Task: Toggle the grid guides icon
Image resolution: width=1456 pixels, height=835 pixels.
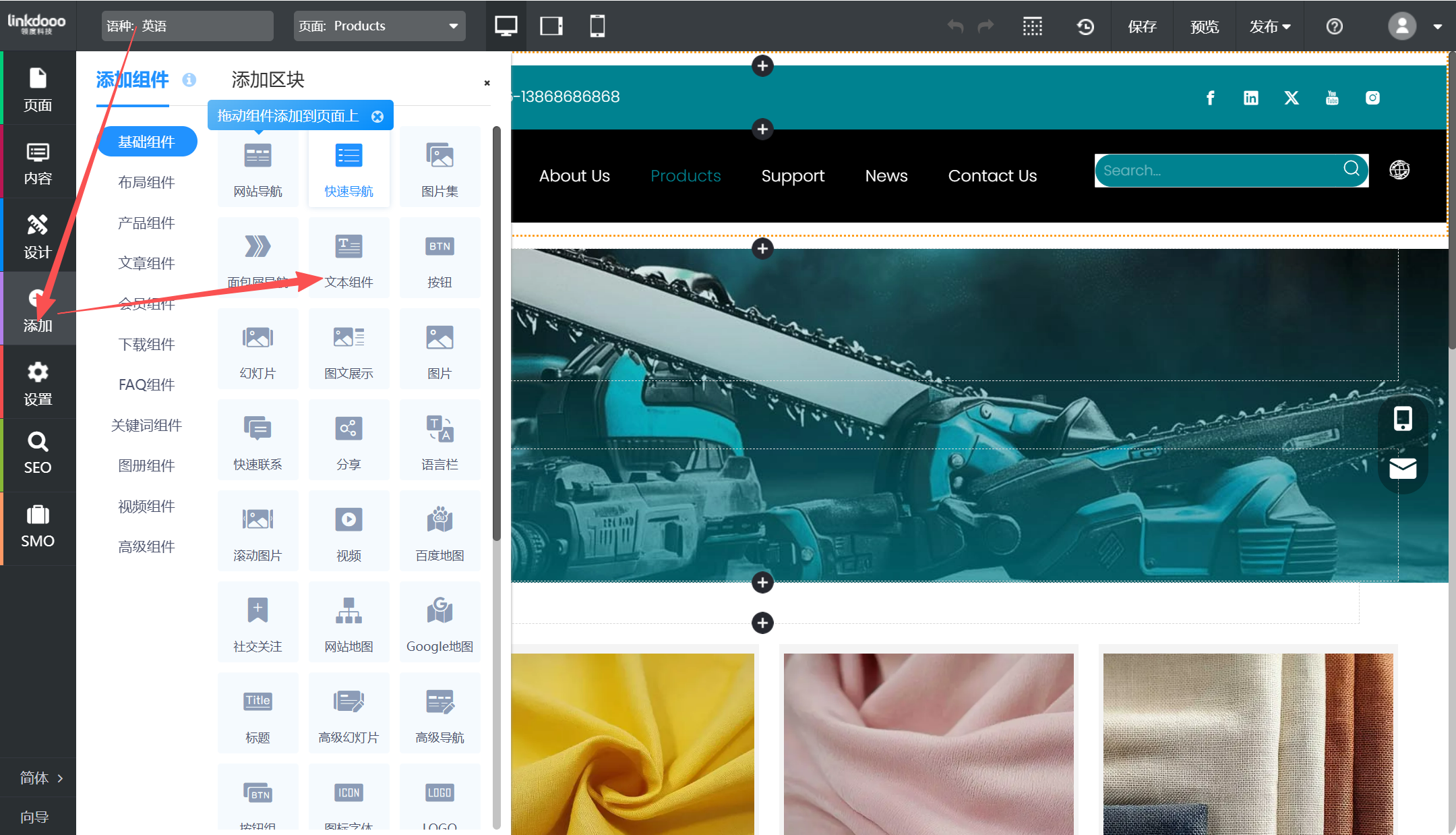Action: point(1032,26)
